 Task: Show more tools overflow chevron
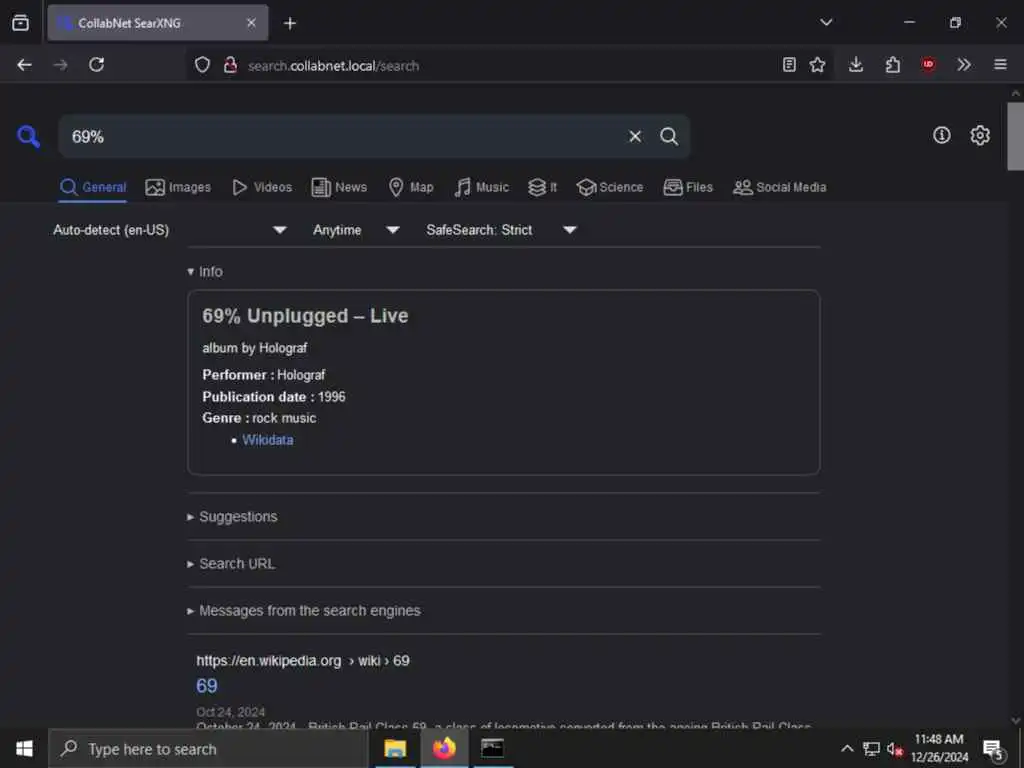[964, 65]
